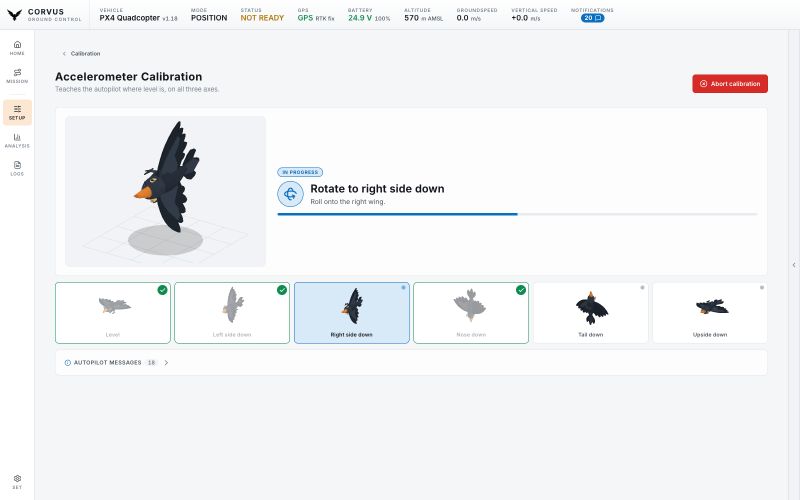This screenshot has height=500, width=800.
Task: Open the Logs sidebar section
Action: (17, 169)
